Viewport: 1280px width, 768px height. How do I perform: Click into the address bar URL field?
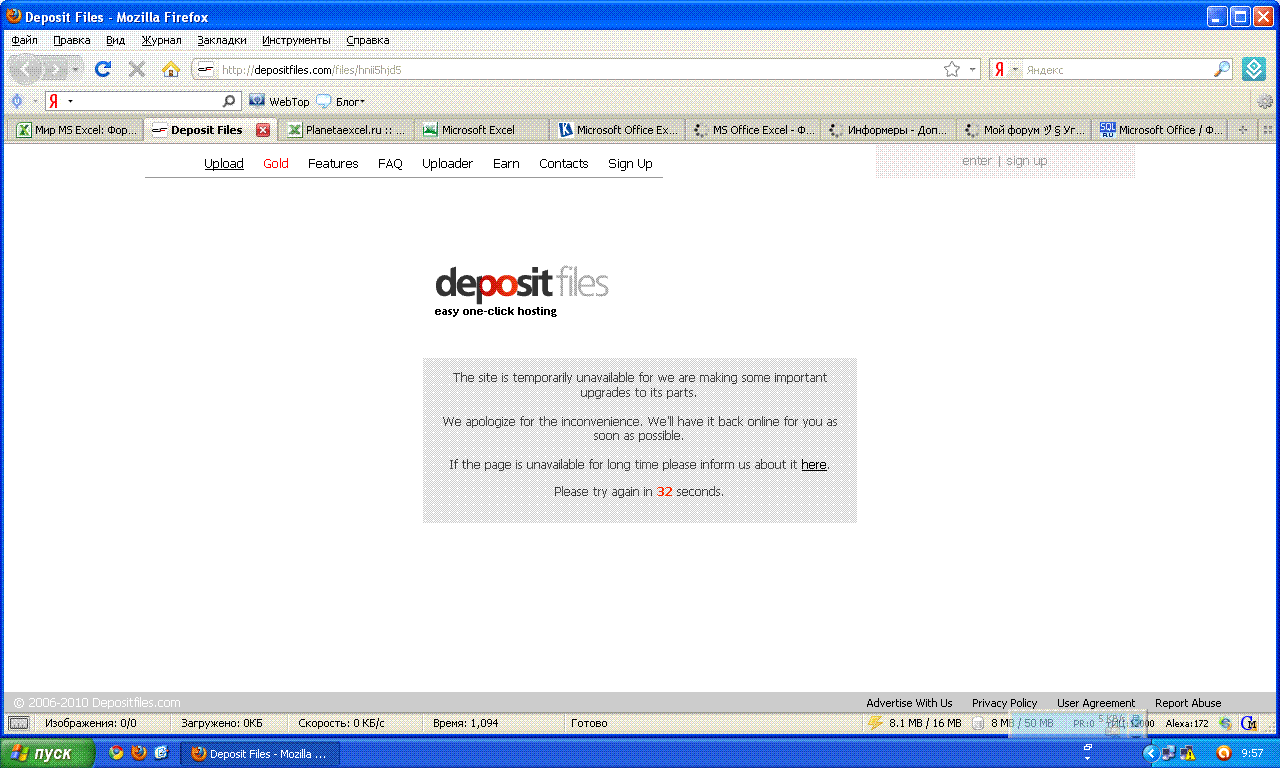[x=580, y=70]
